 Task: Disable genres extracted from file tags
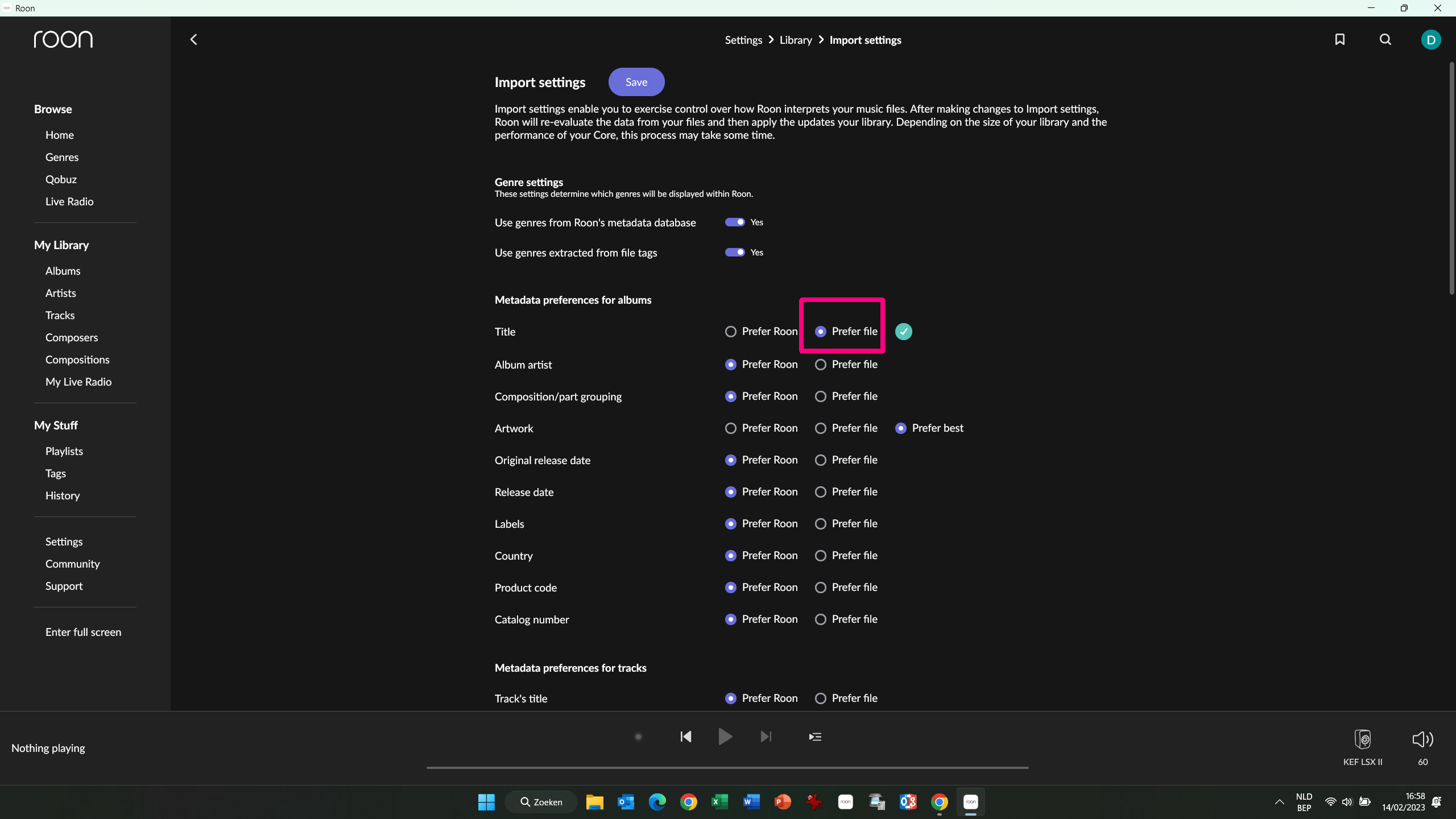pos(734,252)
